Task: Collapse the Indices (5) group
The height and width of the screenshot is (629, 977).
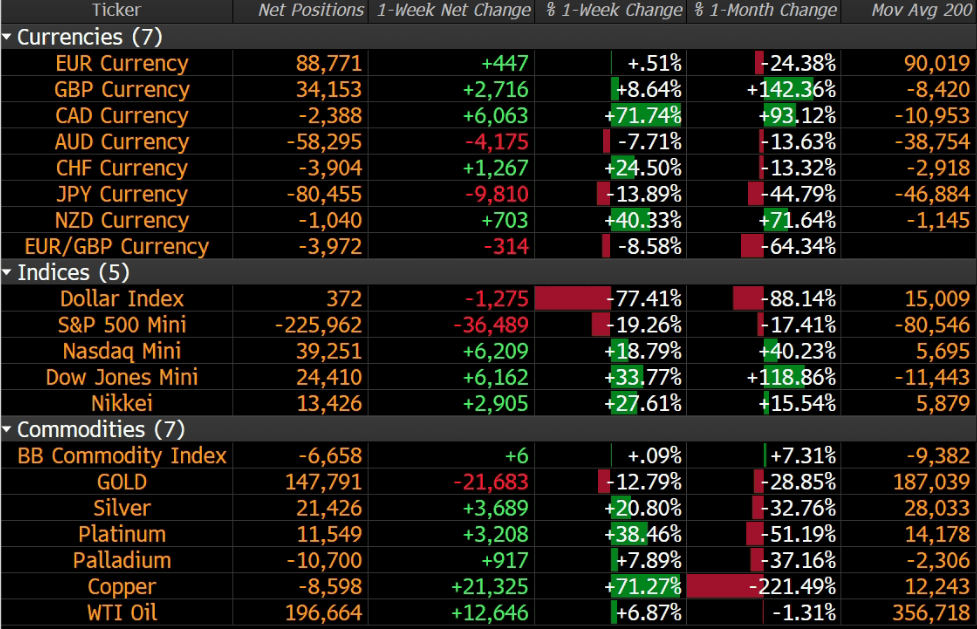Action: pyautogui.click(x=8, y=272)
